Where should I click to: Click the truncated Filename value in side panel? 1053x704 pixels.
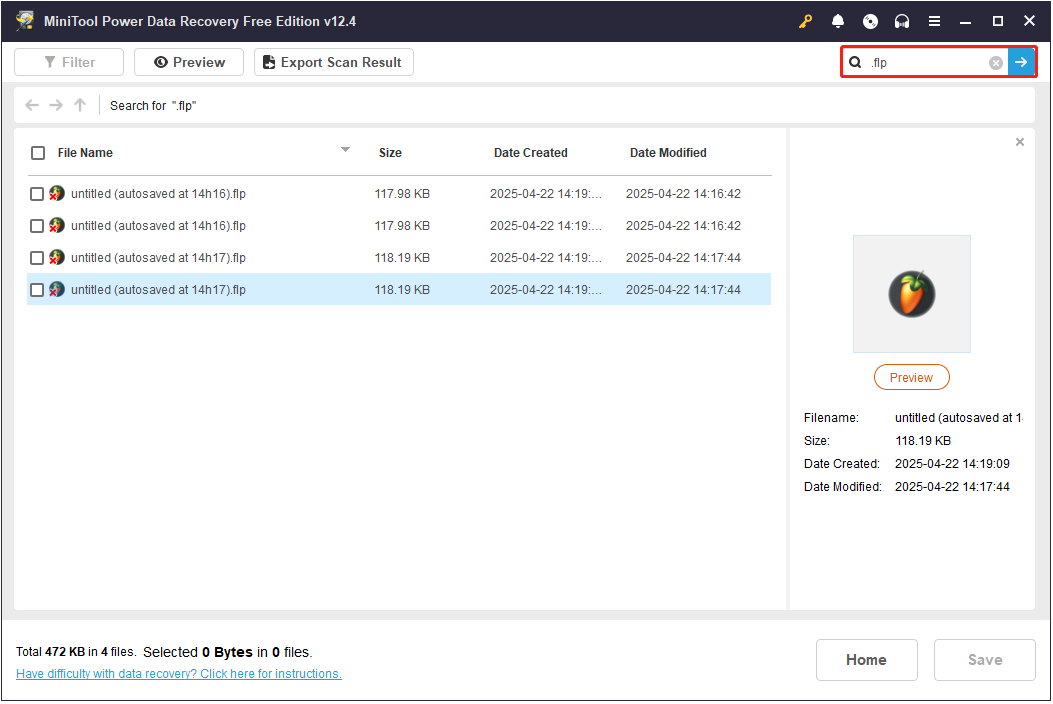(x=958, y=418)
